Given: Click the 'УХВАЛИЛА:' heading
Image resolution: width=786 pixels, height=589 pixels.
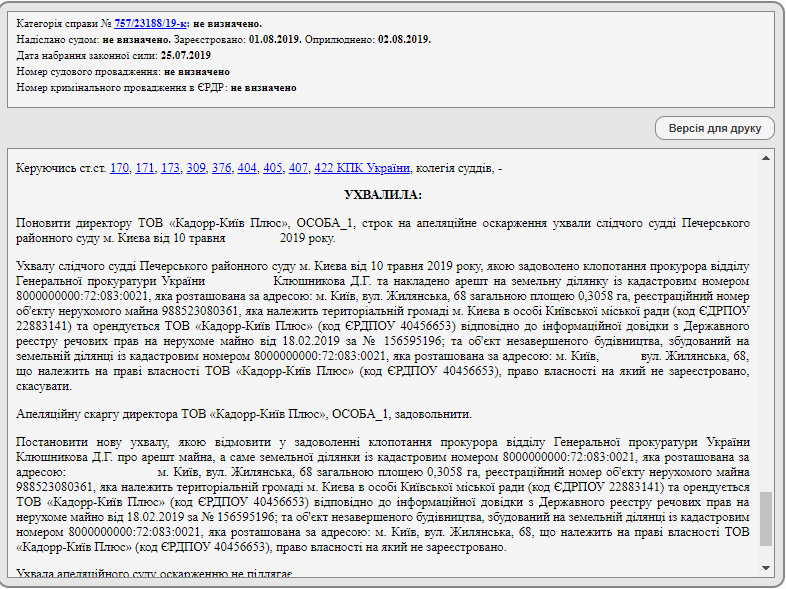Looking at the screenshot, I should [383, 194].
